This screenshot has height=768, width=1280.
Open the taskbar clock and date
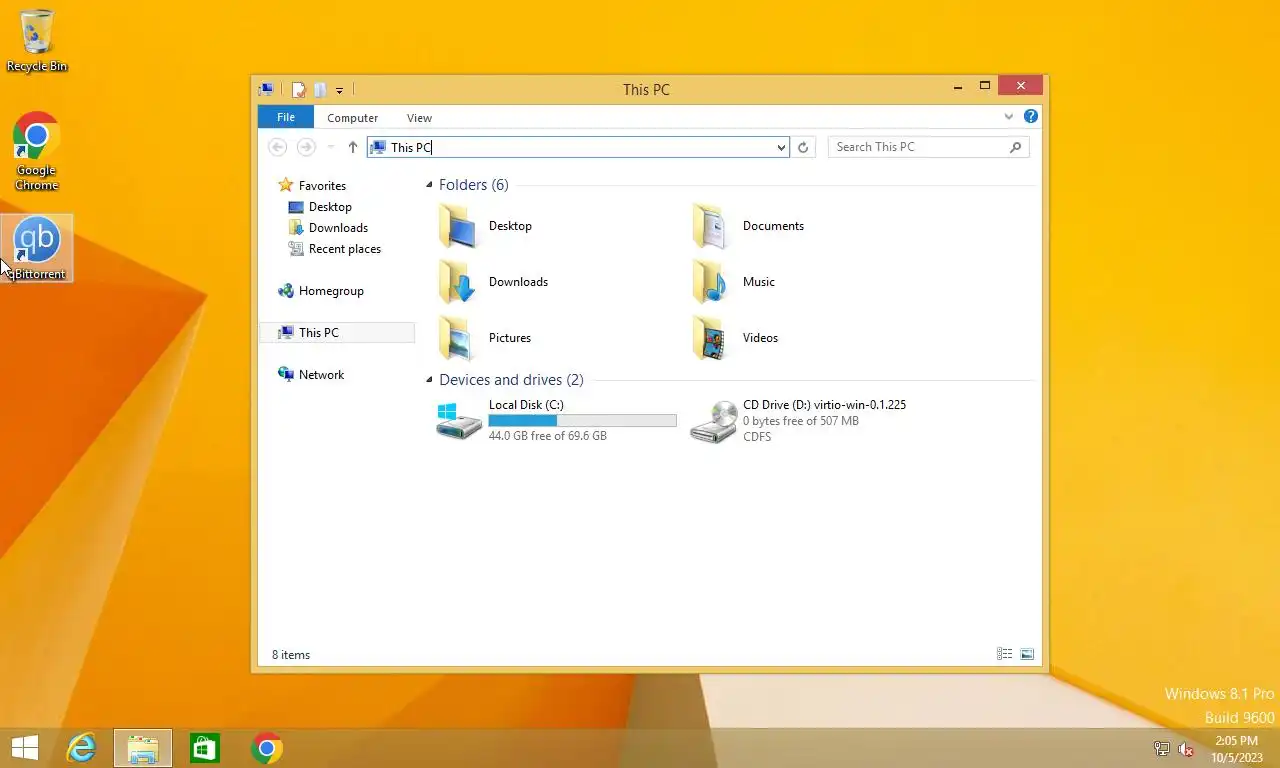tap(1236, 749)
